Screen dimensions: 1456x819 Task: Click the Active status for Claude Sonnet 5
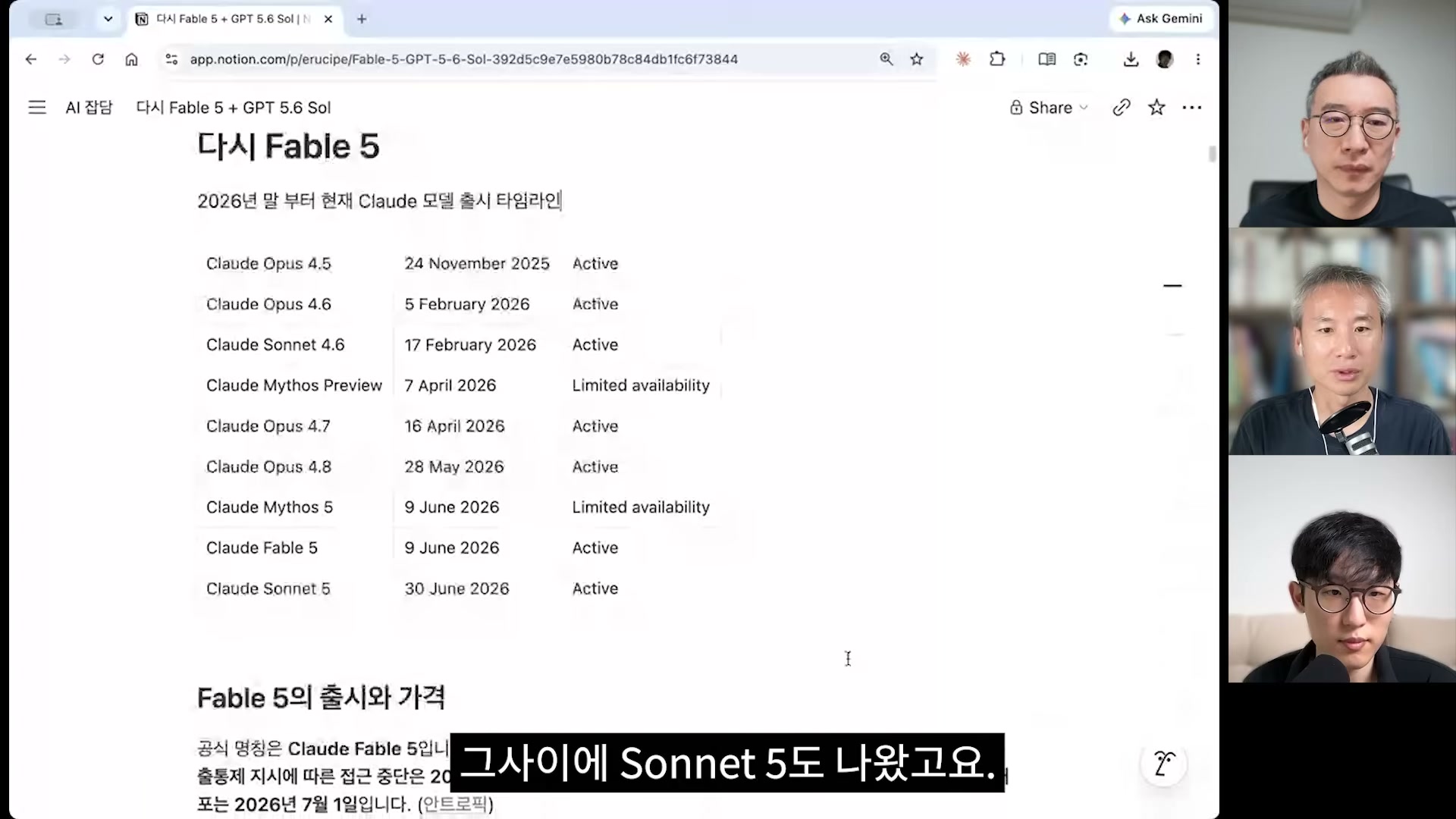[x=595, y=588]
